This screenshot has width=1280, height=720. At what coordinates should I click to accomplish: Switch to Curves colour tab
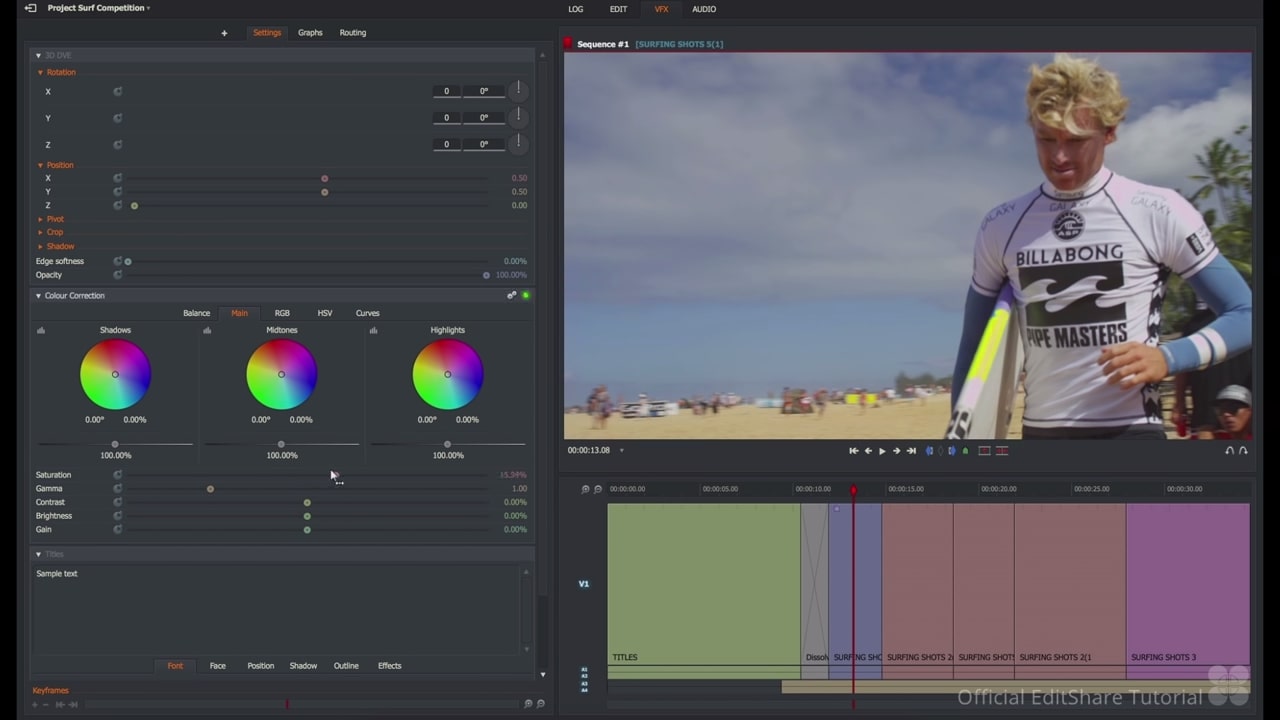[367, 313]
